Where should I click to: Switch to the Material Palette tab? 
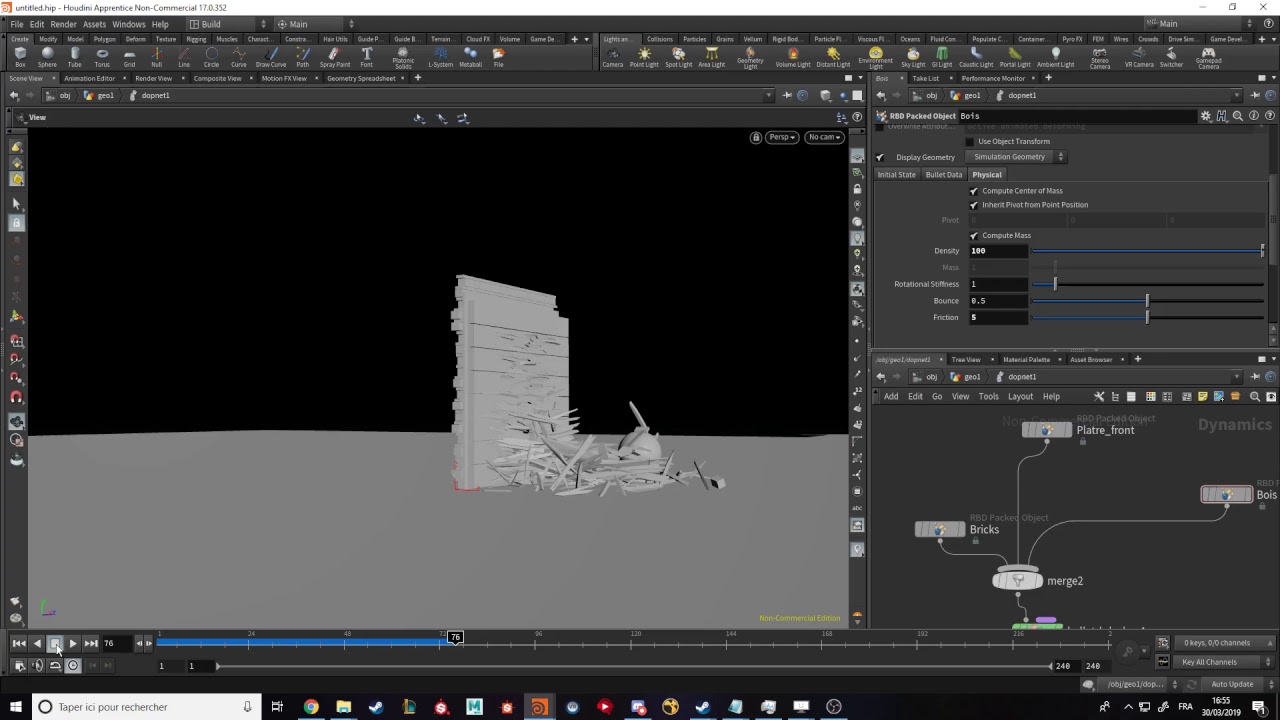point(1026,359)
